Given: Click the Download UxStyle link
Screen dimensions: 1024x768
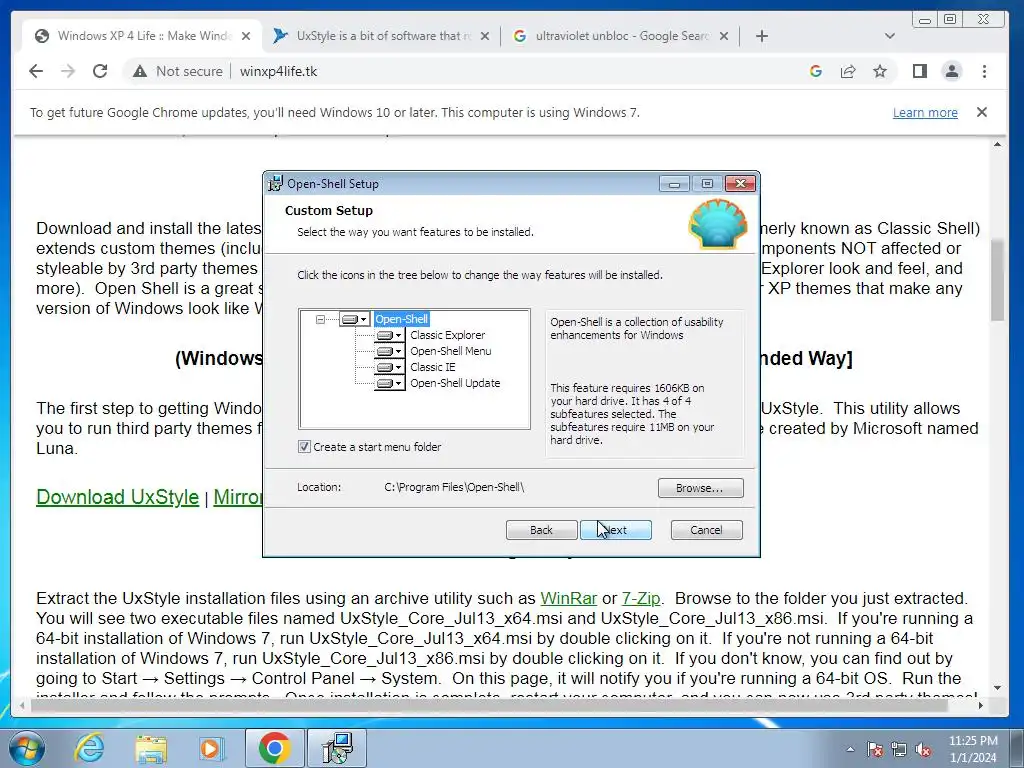Looking at the screenshot, I should (x=118, y=497).
